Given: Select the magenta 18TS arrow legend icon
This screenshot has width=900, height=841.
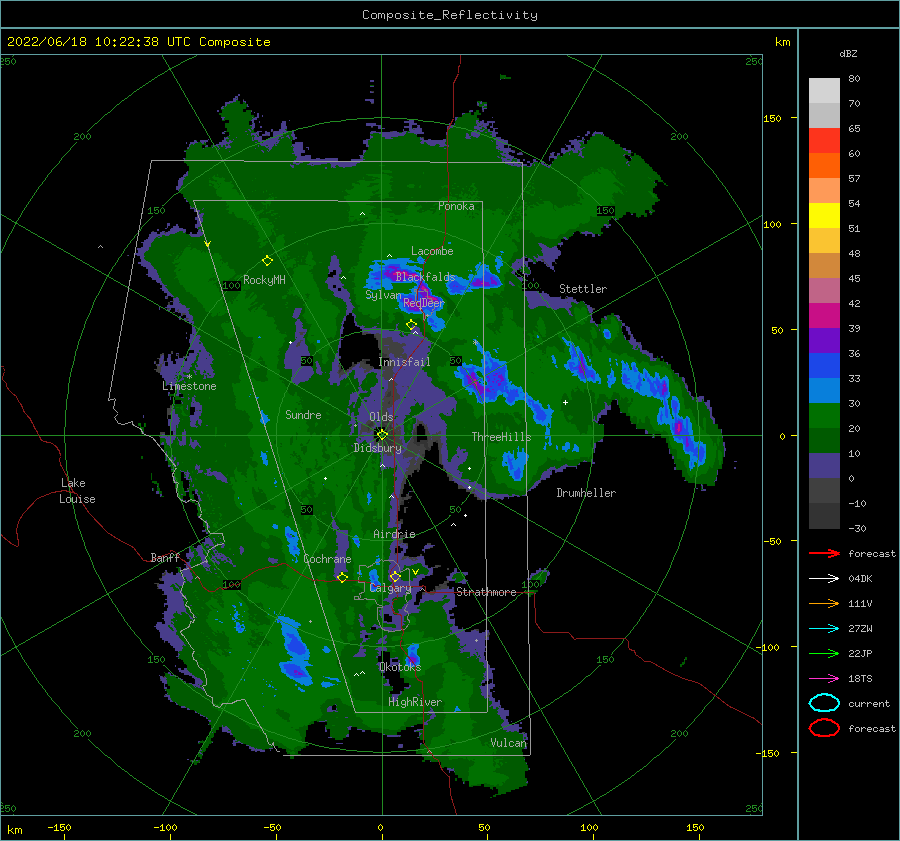Looking at the screenshot, I should click(824, 679).
